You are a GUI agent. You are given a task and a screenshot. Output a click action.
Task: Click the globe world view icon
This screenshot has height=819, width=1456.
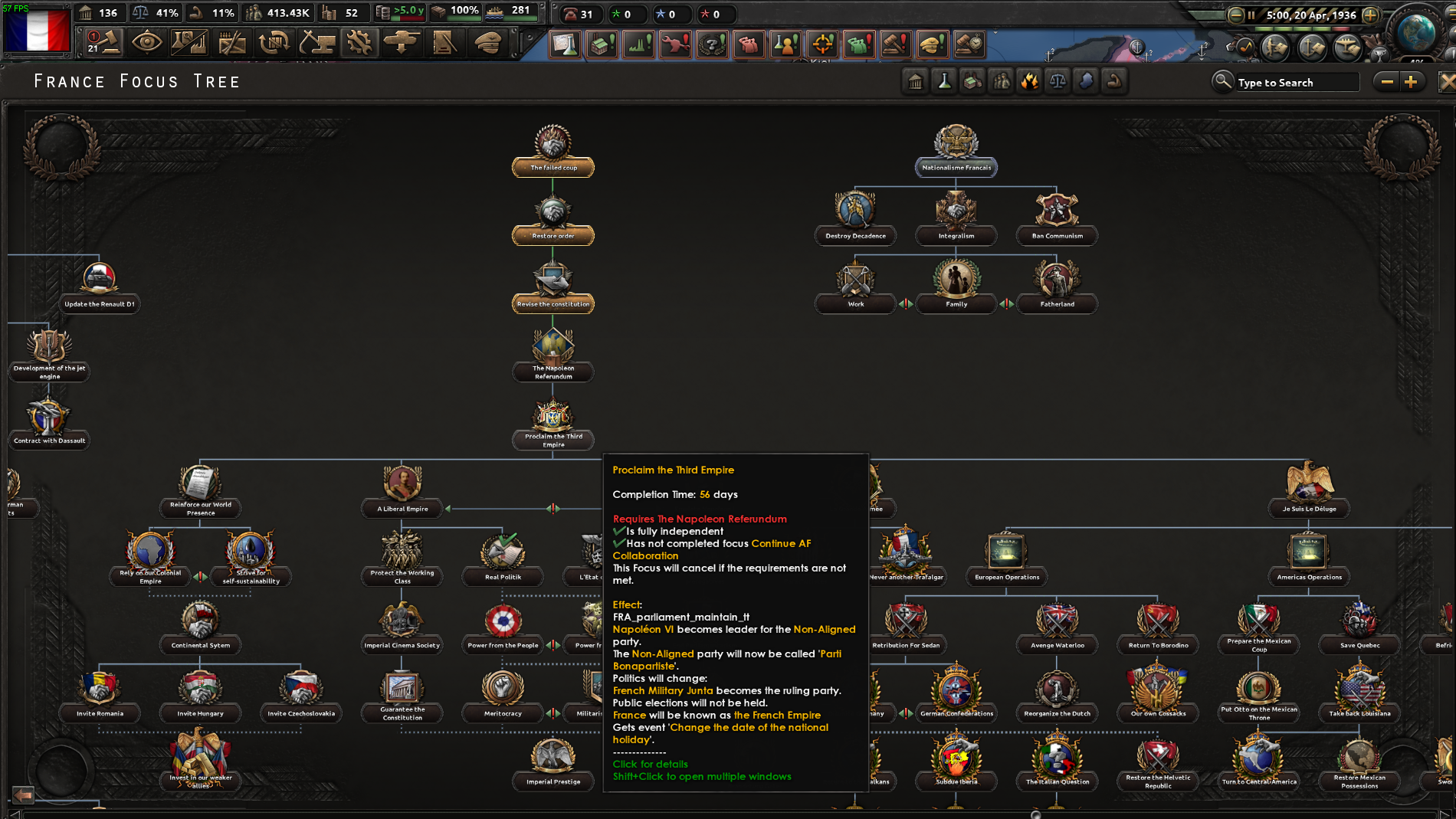(x=1415, y=32)
